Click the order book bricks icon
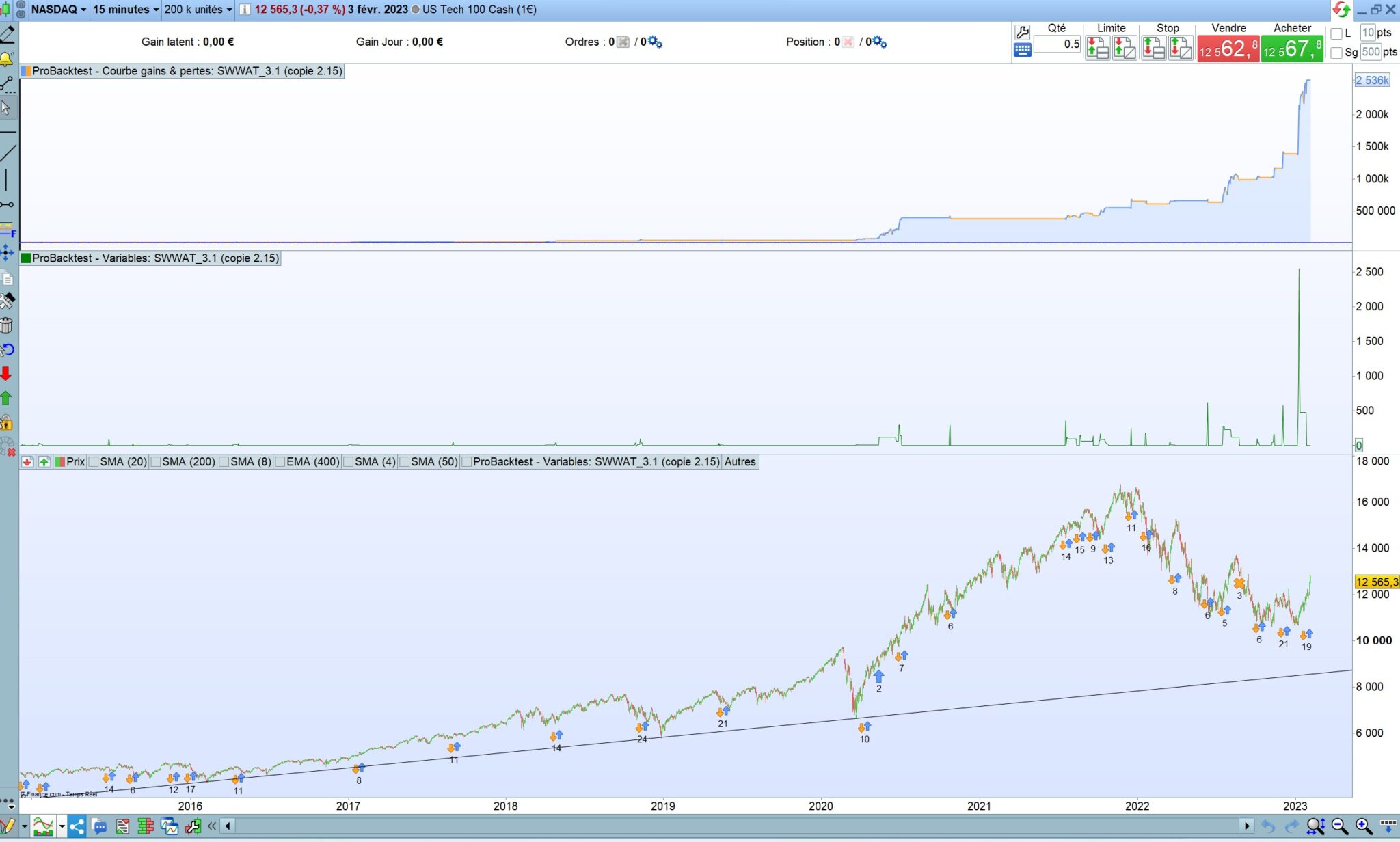The width and height of the screenshot is (1400, 842). click(x=146, y=827)
